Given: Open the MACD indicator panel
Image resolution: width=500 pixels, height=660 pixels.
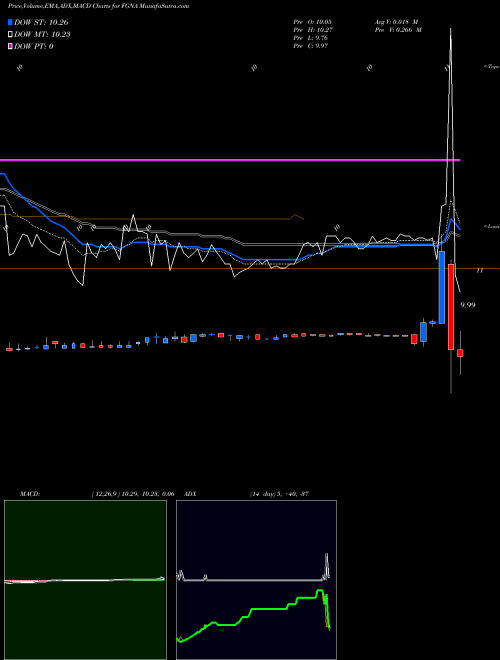Looking at the screenshot, I should (x=85, y=580).
